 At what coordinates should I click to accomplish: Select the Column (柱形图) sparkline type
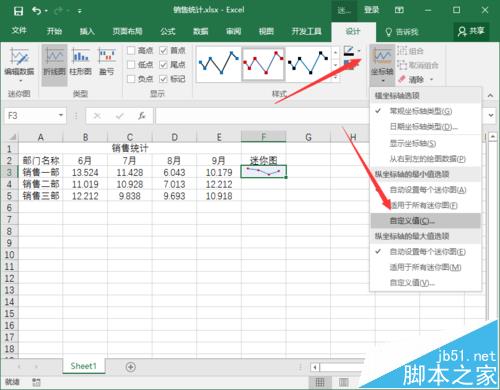[x=80, y=61]
